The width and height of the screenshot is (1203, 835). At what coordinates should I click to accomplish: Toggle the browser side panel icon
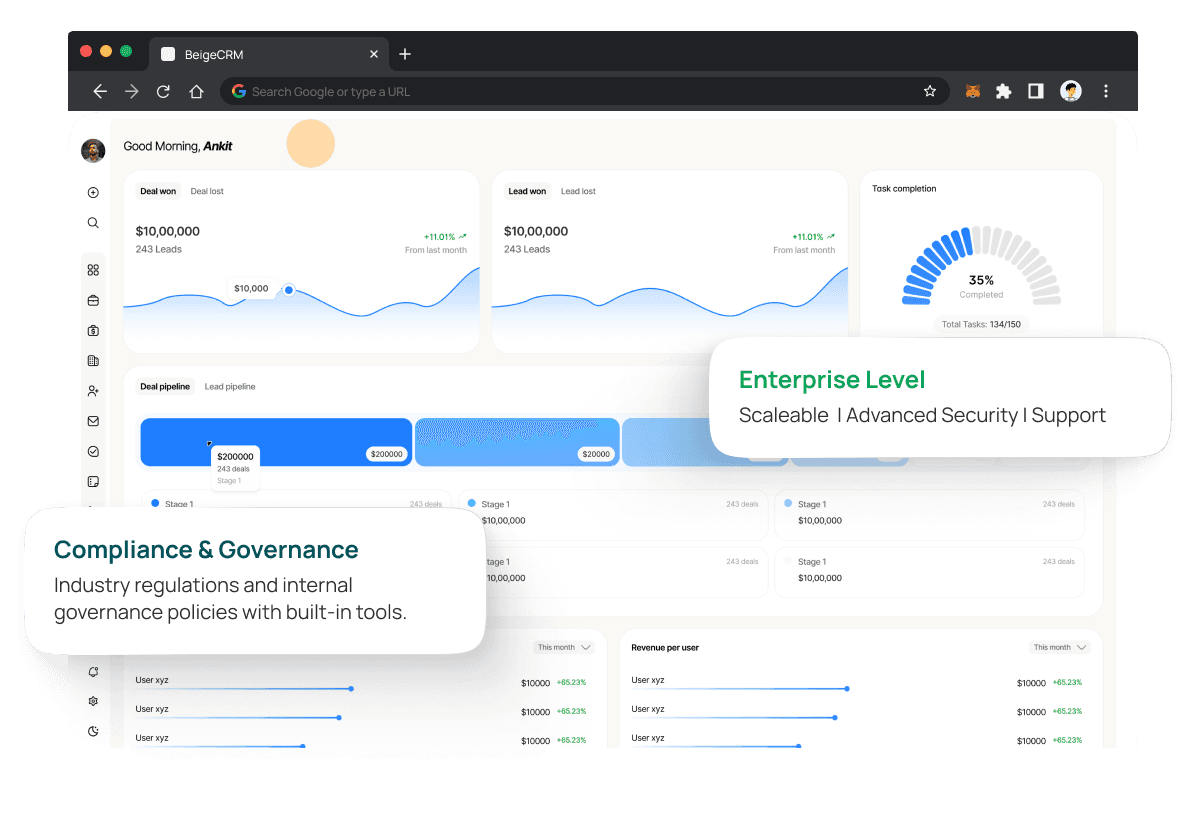pyautogui.click(x=1036, y=91)
